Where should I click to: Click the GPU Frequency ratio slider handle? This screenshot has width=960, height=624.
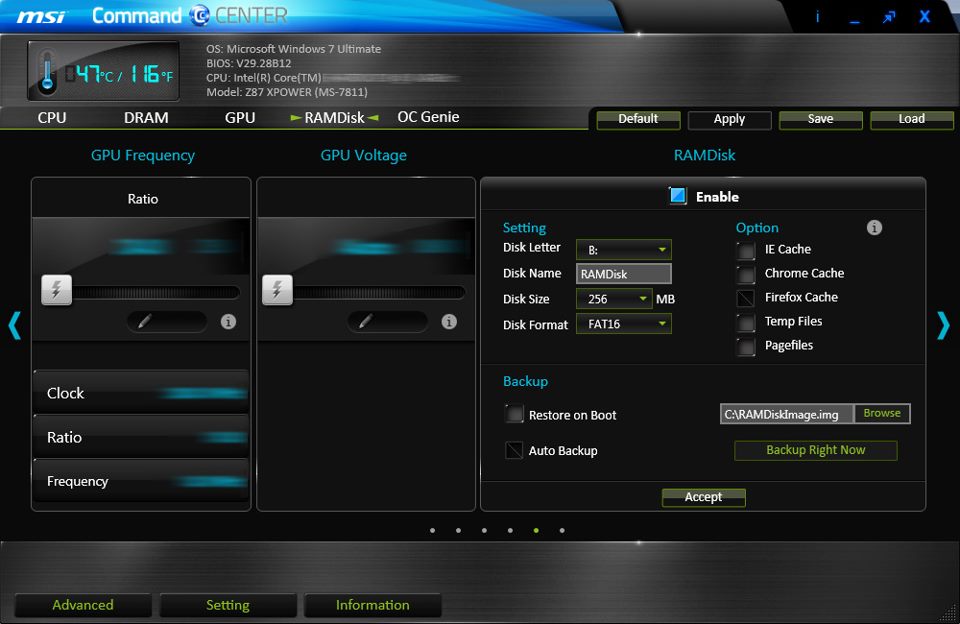pyautogui.click(x=56, y=290)
